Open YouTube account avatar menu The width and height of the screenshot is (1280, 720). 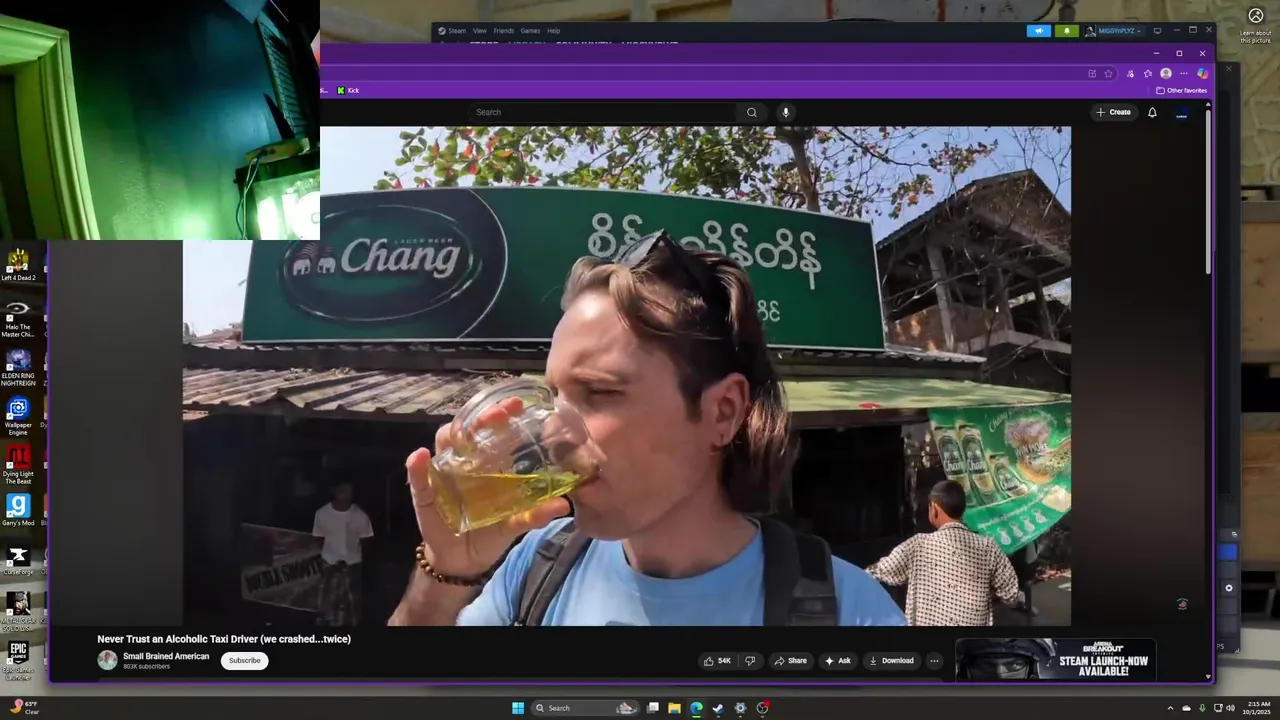pyautogui.click(x=1181, y=112)
